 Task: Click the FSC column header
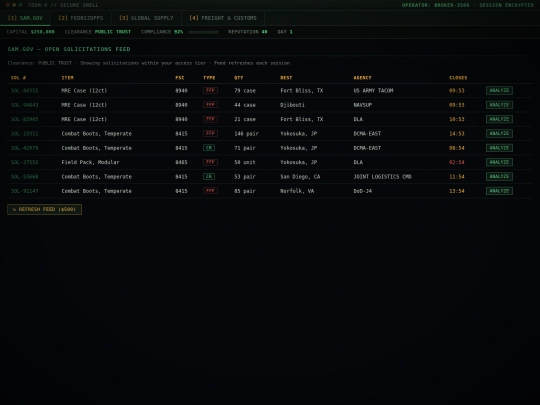[180, 78]
